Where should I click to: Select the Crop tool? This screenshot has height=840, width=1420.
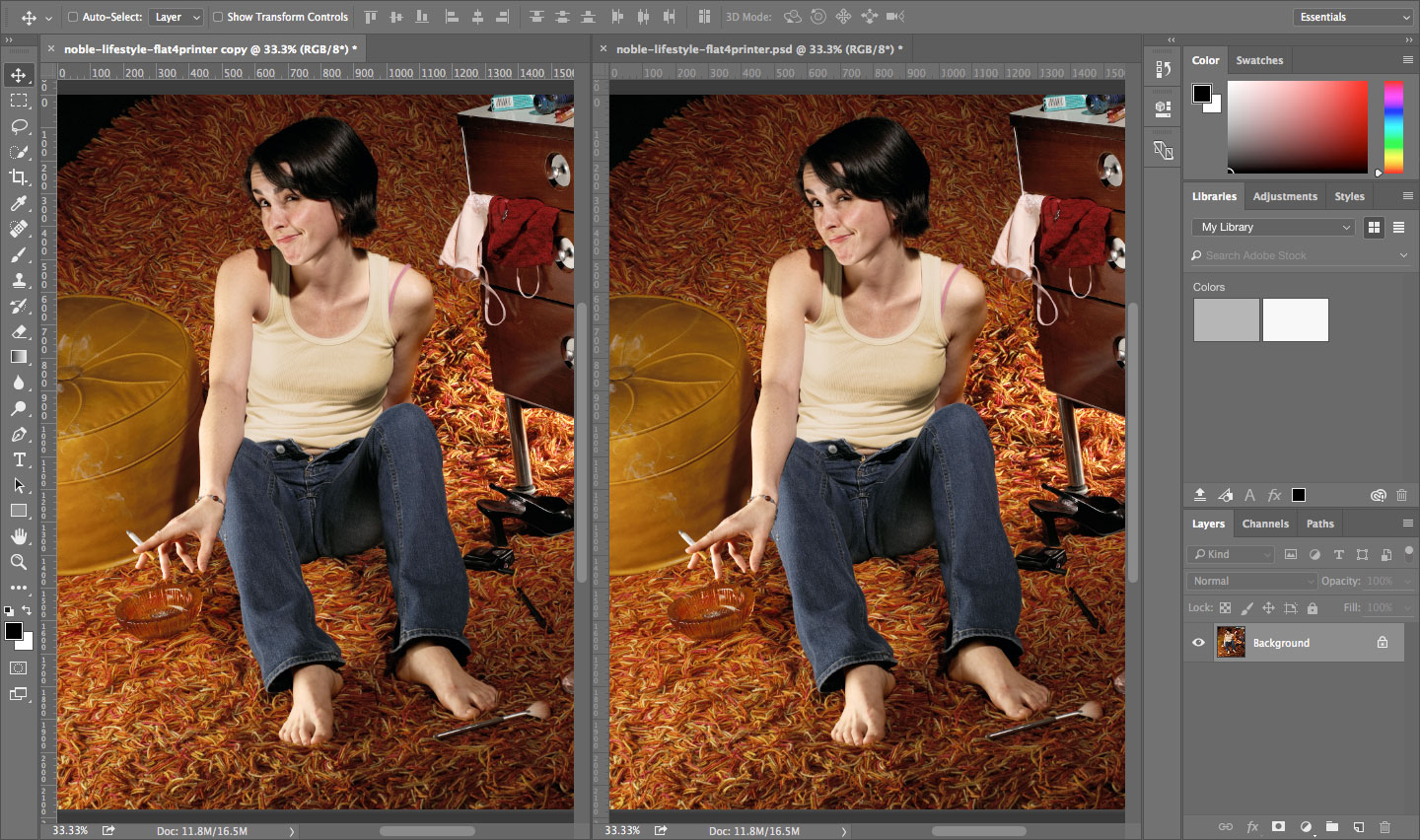point(20,177)
